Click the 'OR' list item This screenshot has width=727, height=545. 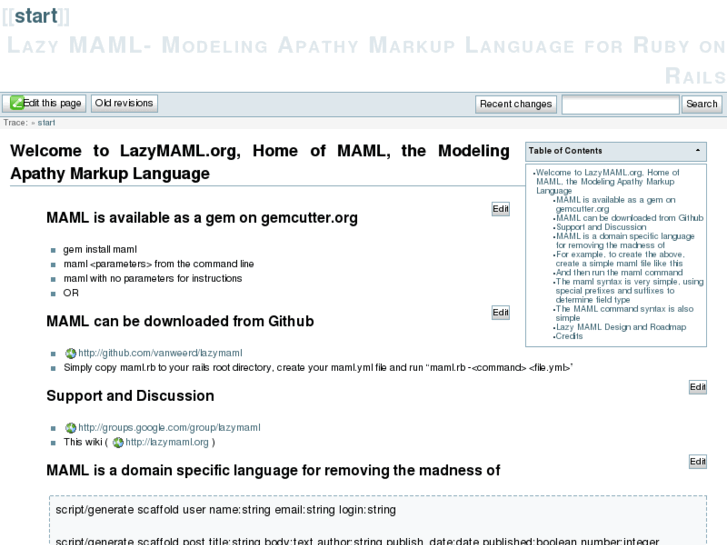point(71,293)
